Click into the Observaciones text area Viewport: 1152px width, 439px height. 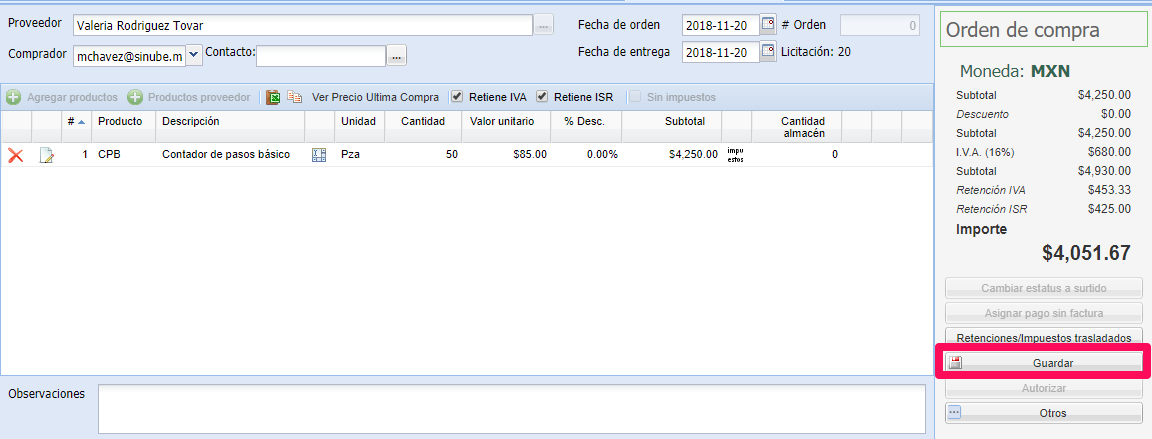(511, 409)
